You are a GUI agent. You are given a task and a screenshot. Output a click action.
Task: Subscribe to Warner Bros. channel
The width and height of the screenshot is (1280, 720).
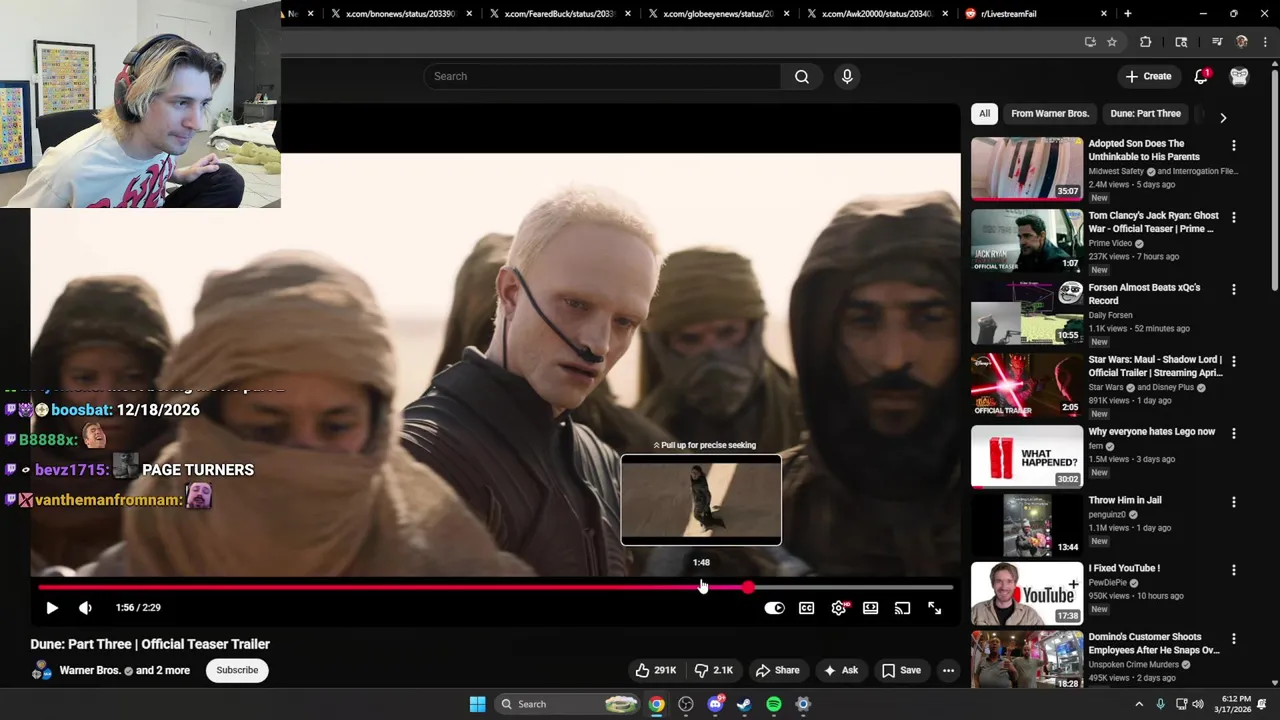pos(237,670)
